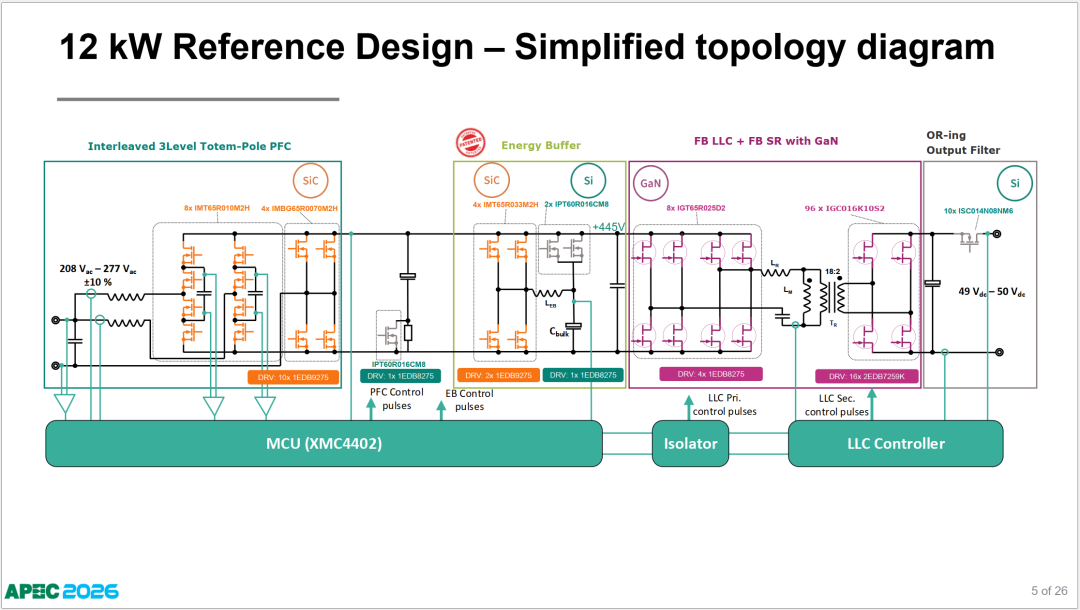The image size is (1080, 610).
Task: Click the purple "DRV: 4x 1EDB8275" tag
Action: tap(711, 374)
